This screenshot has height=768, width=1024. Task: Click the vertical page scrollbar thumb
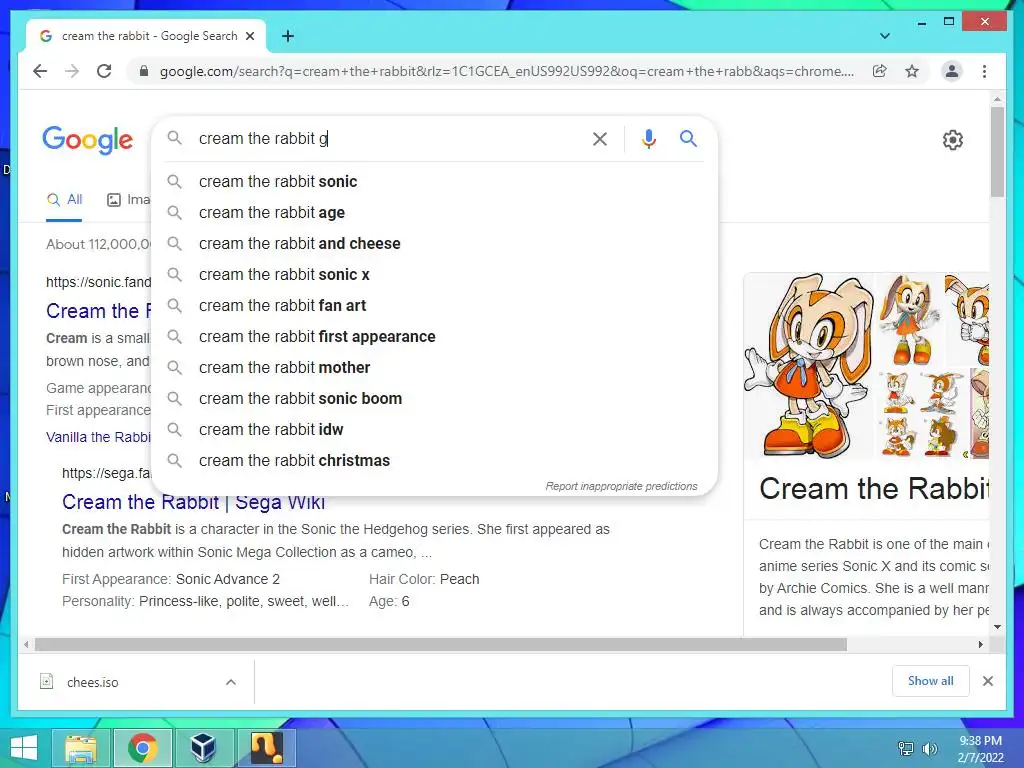click(997, 152)
